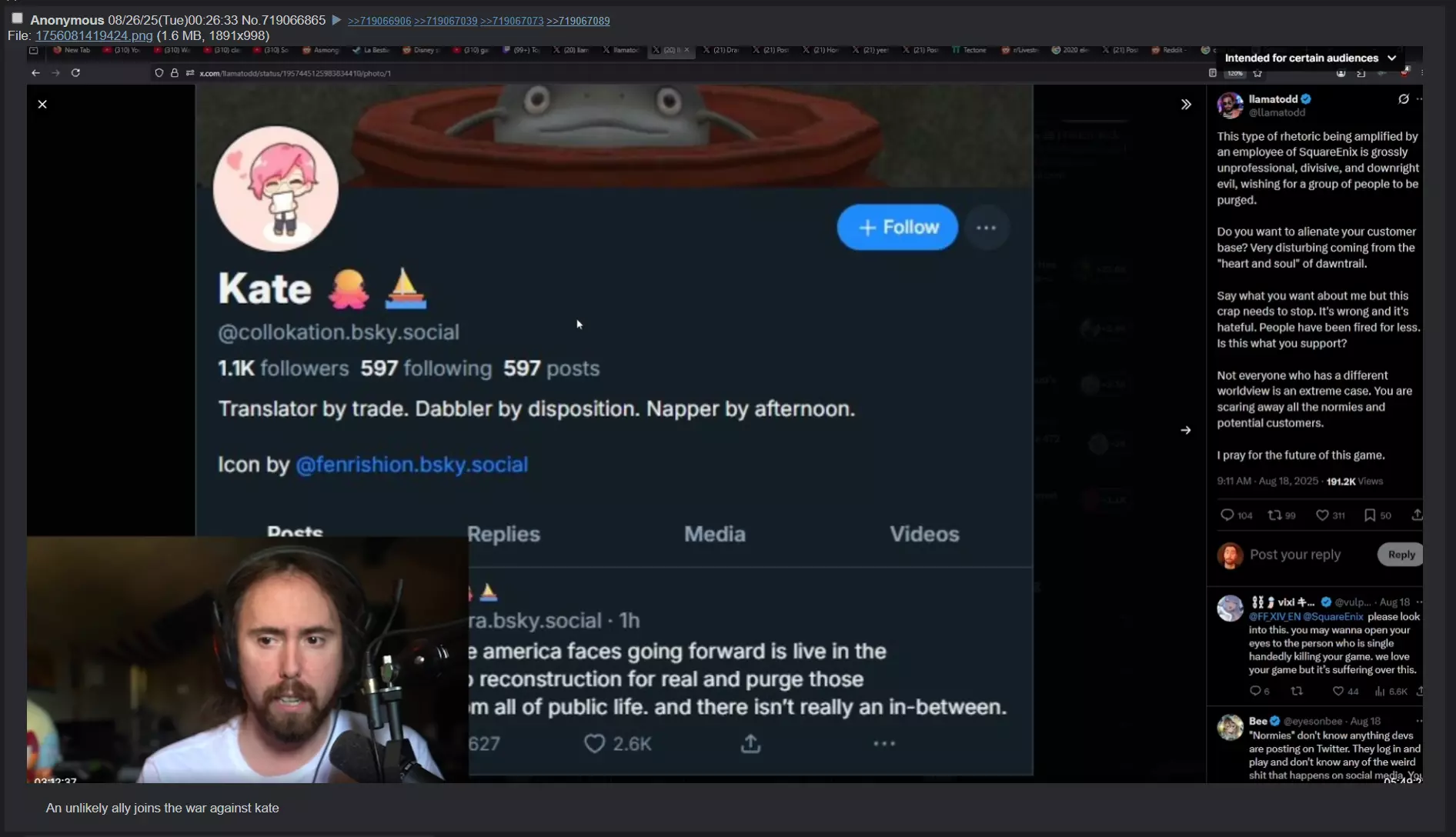Expand the post menu arrow after No.719066865

(336, 21)
